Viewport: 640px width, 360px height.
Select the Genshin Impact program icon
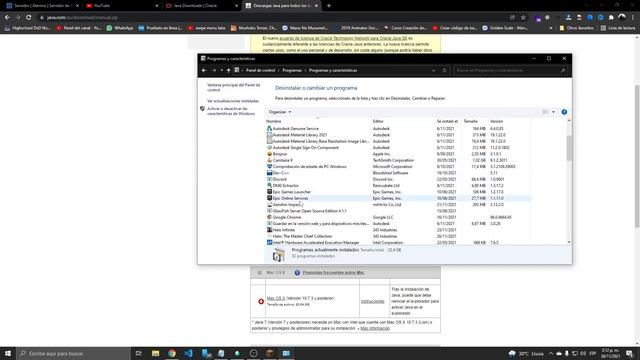269,204
